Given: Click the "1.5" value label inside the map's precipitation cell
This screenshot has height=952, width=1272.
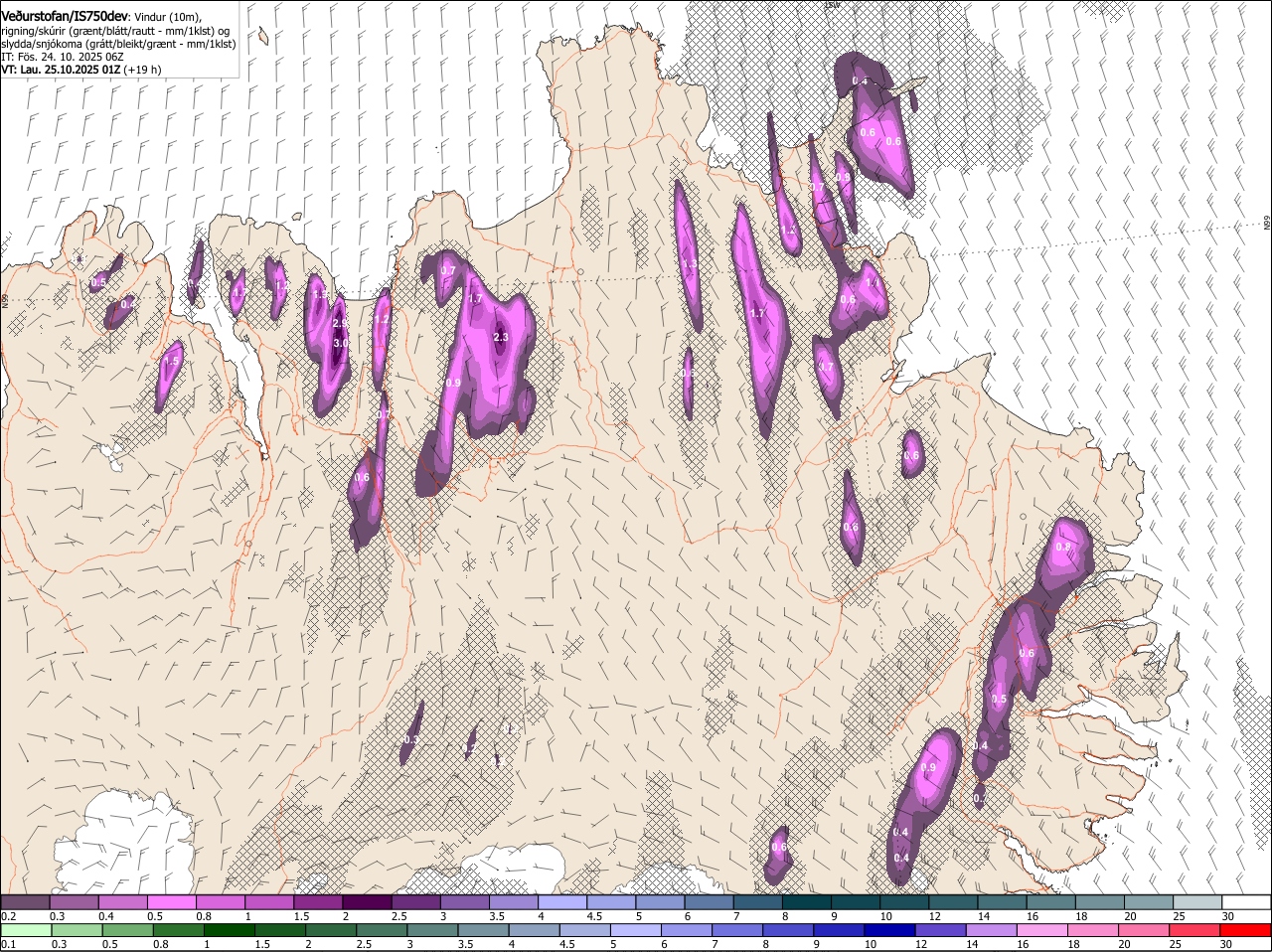Looking at the screenshot, I should pyautogui.click(x=172, y=362).
